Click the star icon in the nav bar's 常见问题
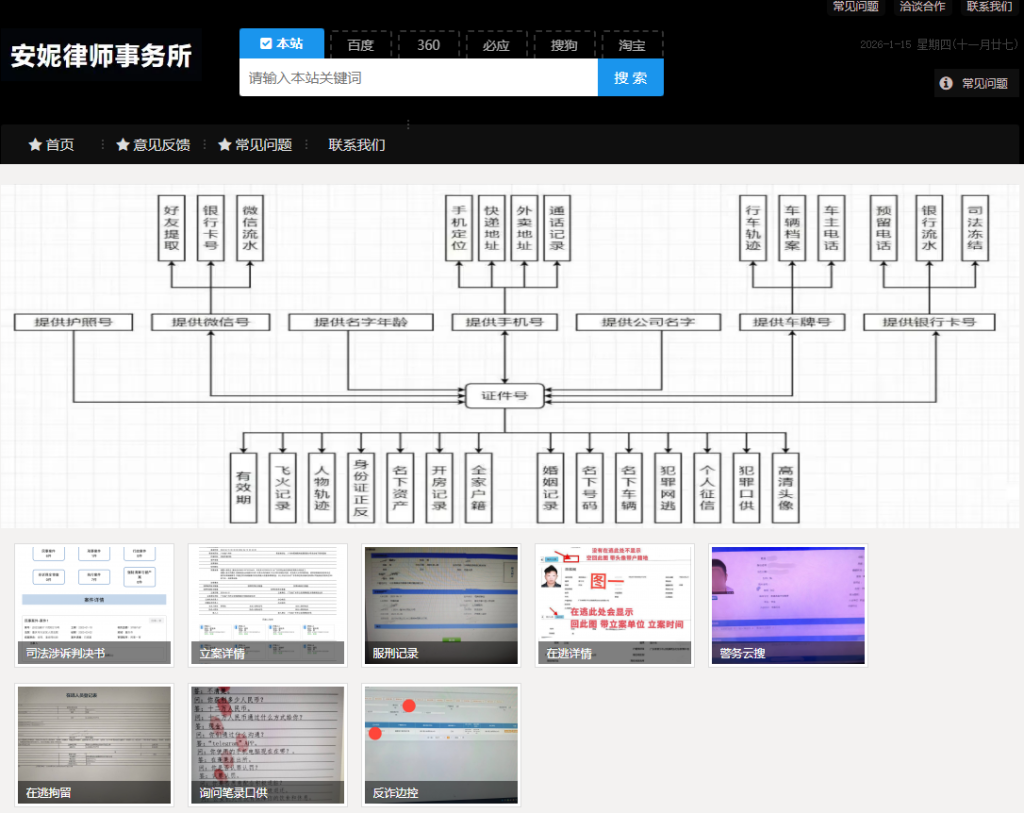1024x813 pixels. pyautogui.click(x=225, y=145)
